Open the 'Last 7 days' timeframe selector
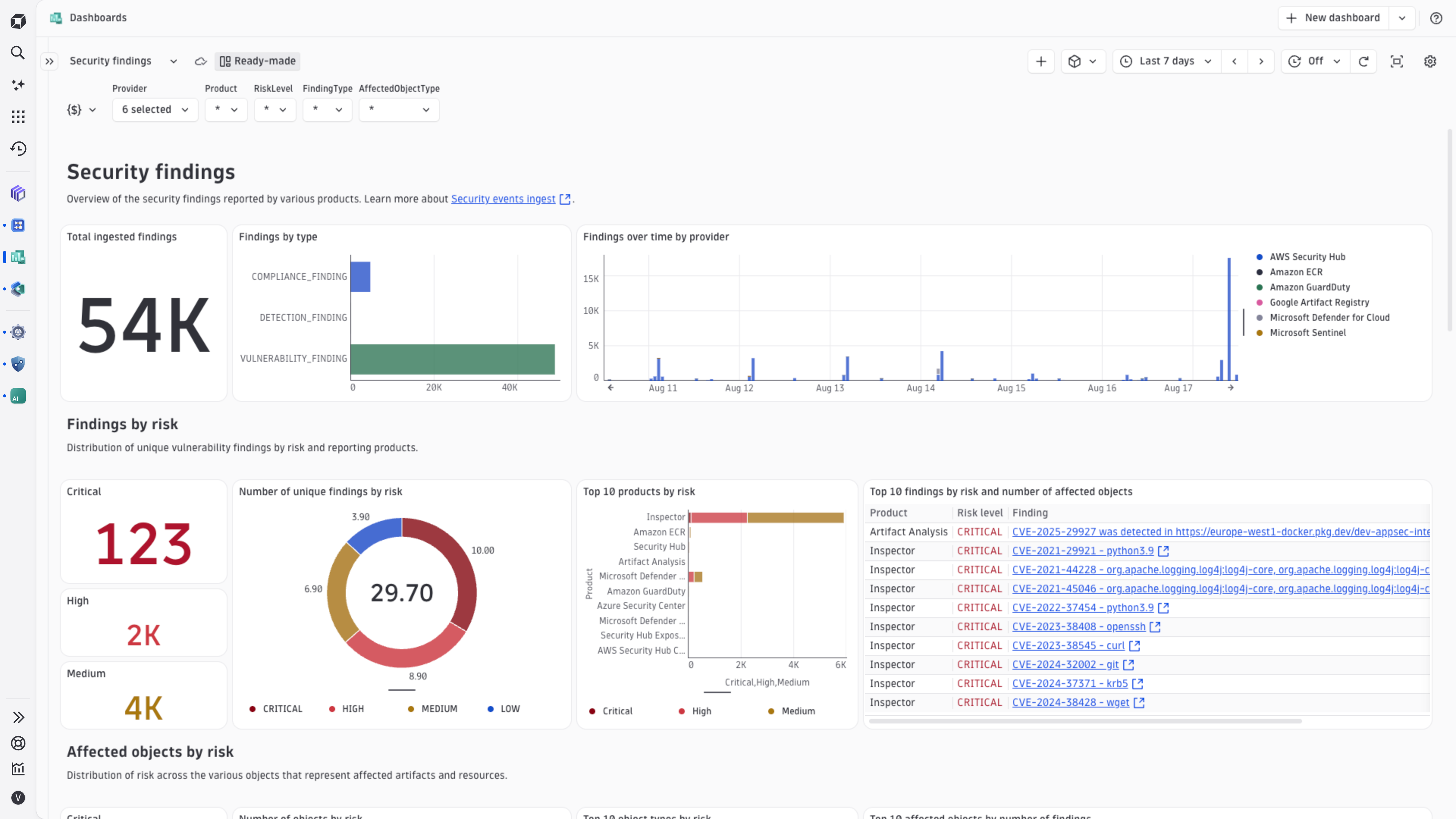This screenshot has height=819, width=1456. point(1167,61)
